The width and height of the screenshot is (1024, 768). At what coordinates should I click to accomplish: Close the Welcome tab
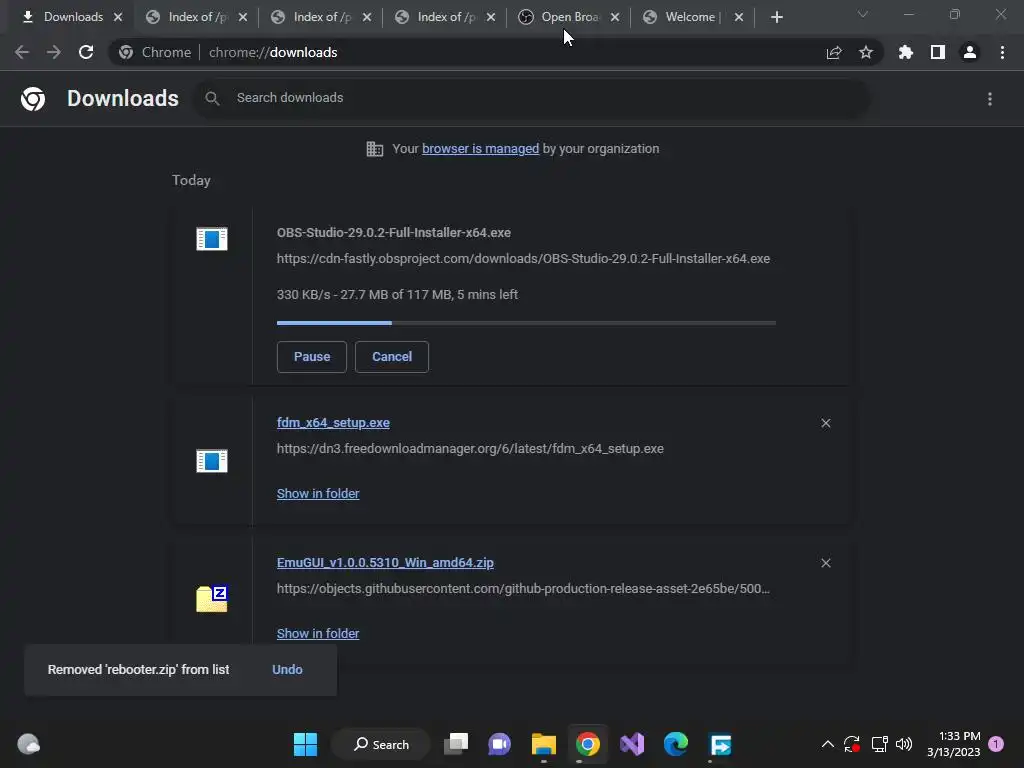[x=739, y=17]
